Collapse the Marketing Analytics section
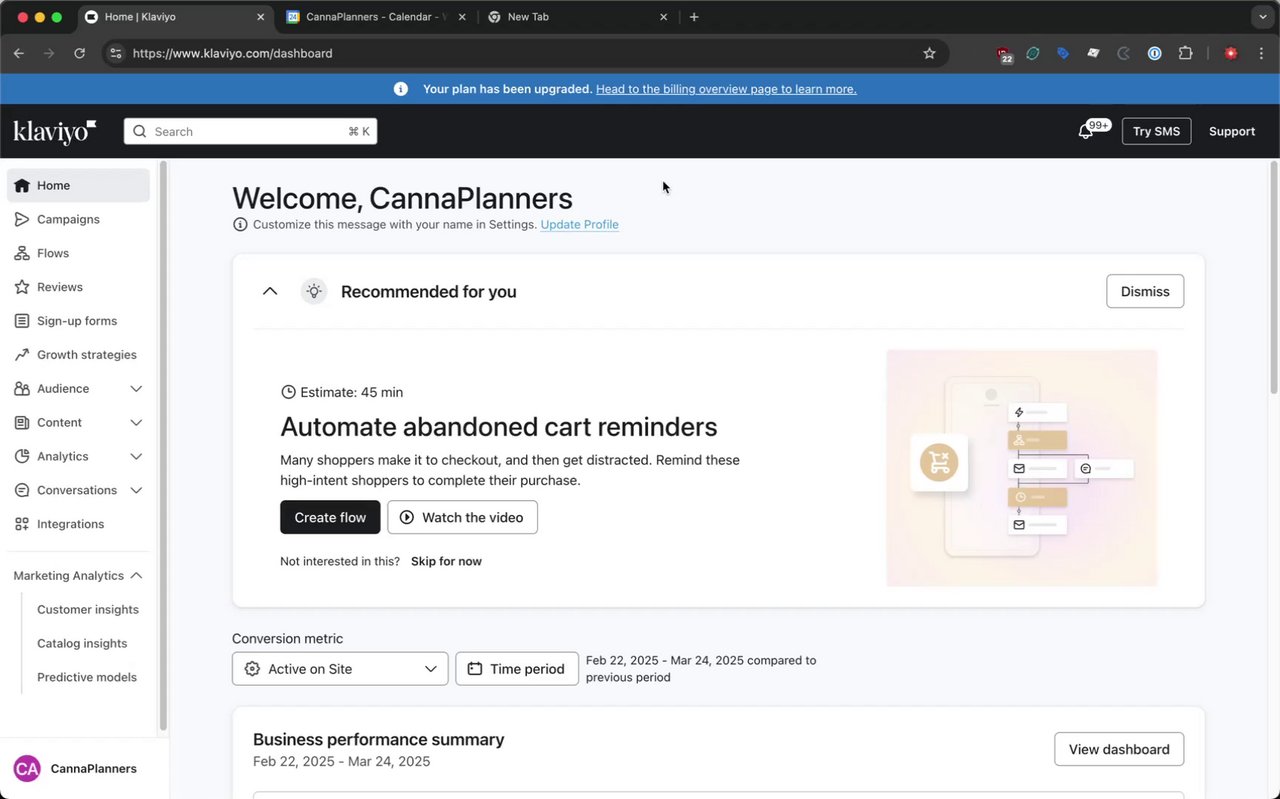 pos(136,576)
